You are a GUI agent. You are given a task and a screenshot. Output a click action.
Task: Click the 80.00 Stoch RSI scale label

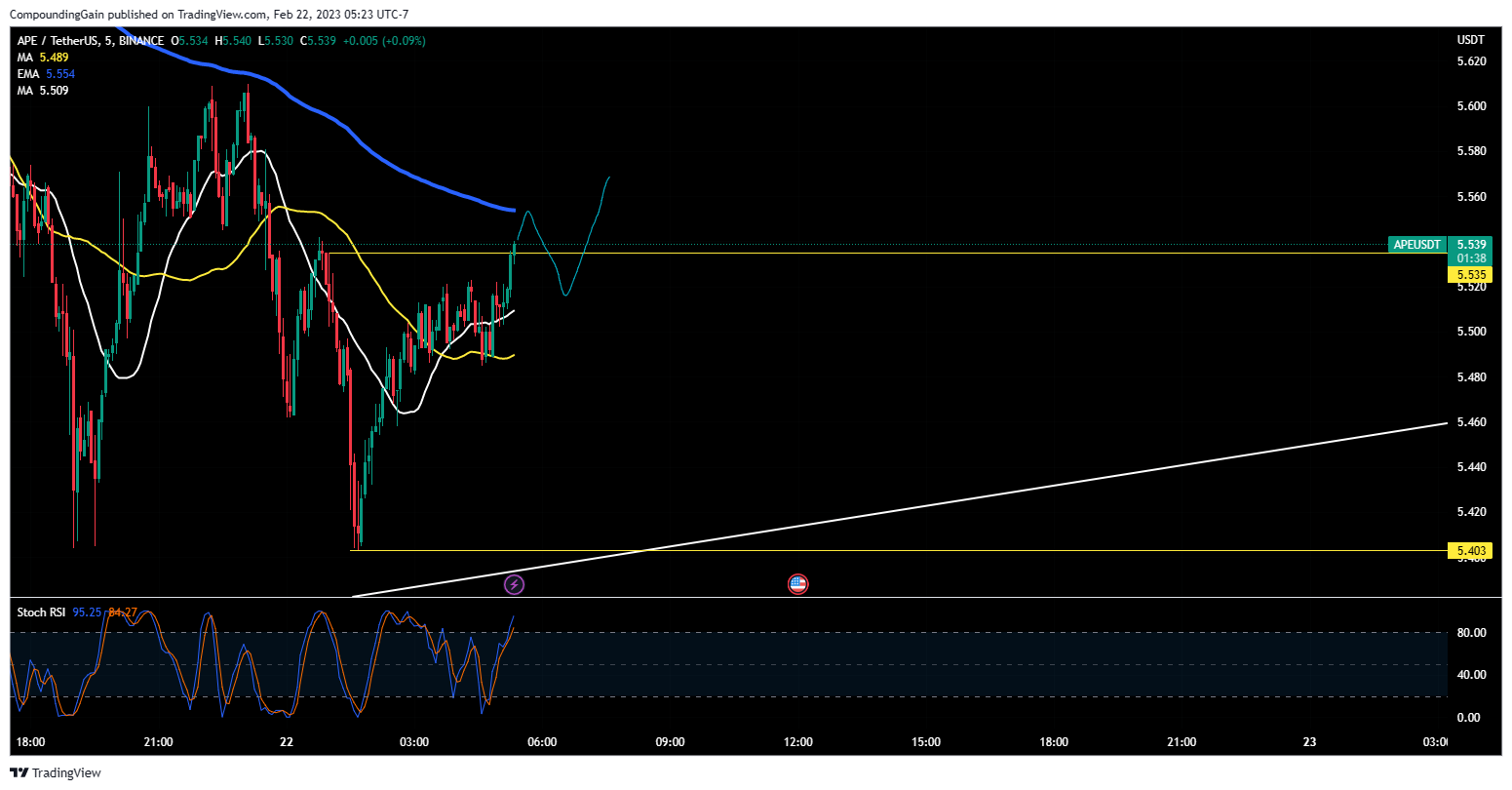1471,633
